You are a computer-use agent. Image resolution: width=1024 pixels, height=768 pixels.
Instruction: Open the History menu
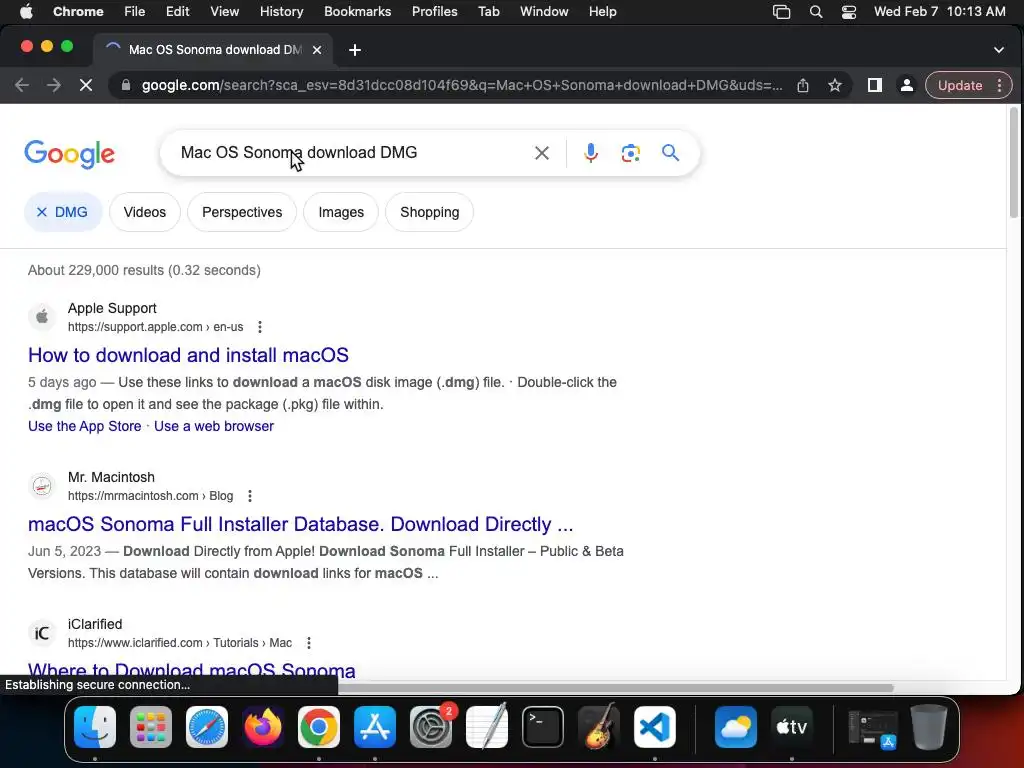pyautogui.click(x=281, y=12)
